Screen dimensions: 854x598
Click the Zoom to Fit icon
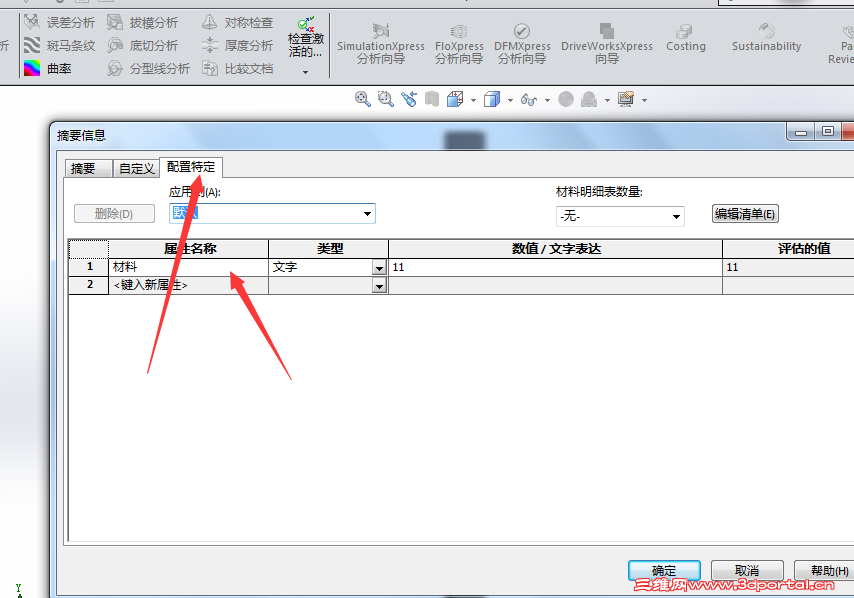point(361,99)
